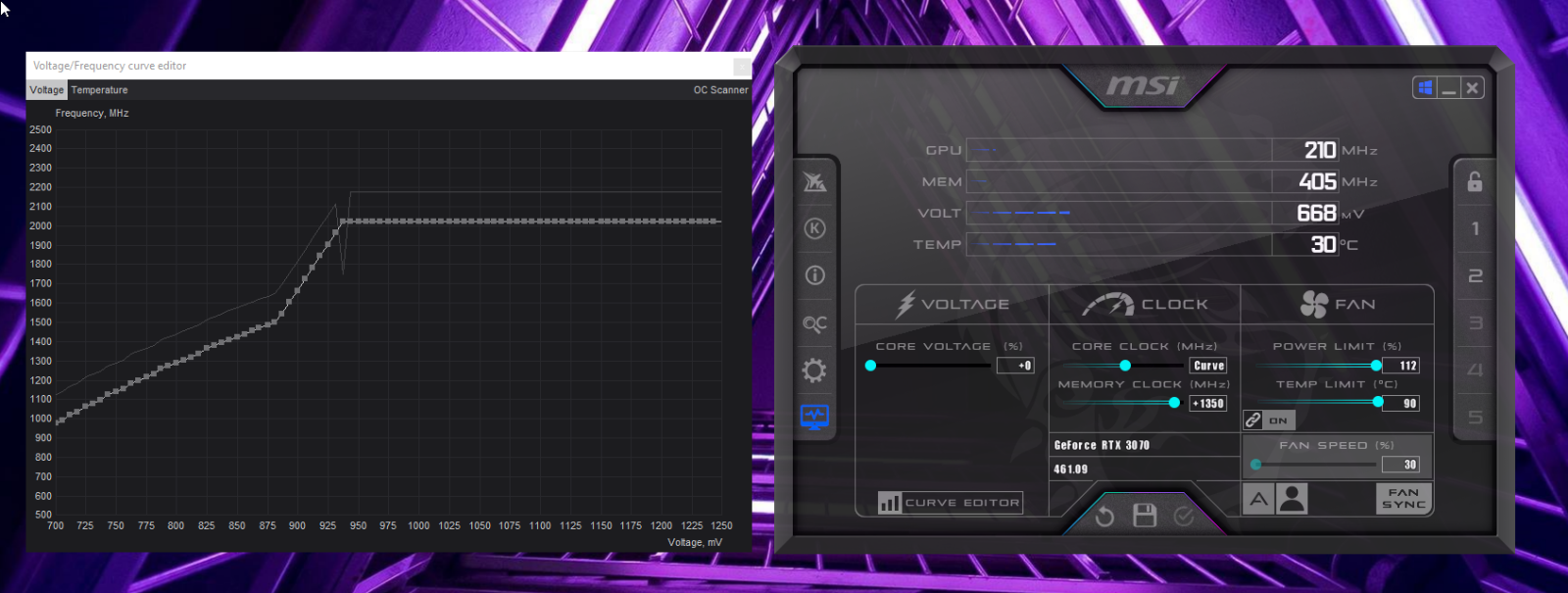
Task: Select profile slot 4
Action: pyautogui.click(x=1475, y=370)
